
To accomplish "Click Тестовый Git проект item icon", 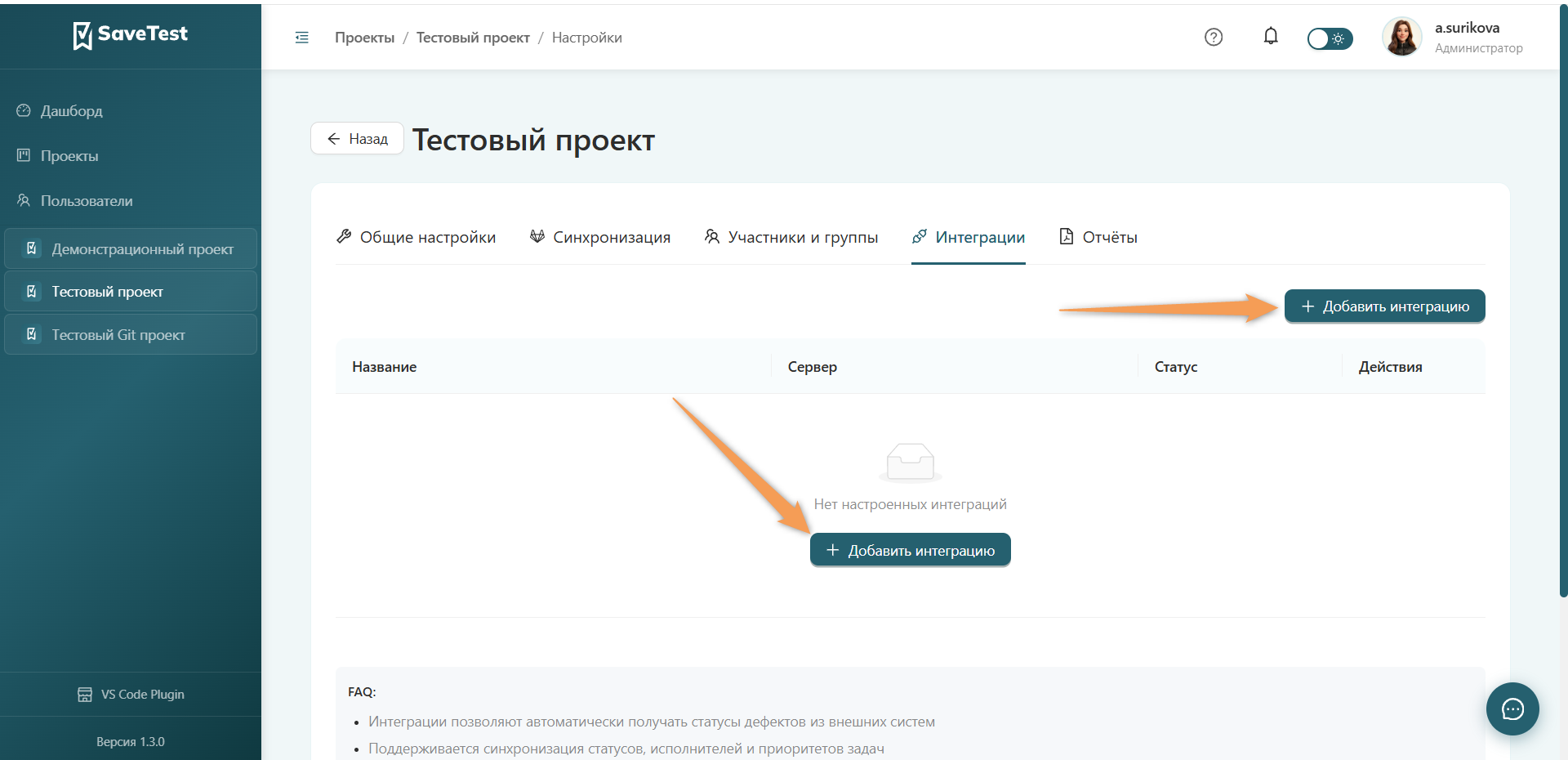I will (x=32, y=334).
